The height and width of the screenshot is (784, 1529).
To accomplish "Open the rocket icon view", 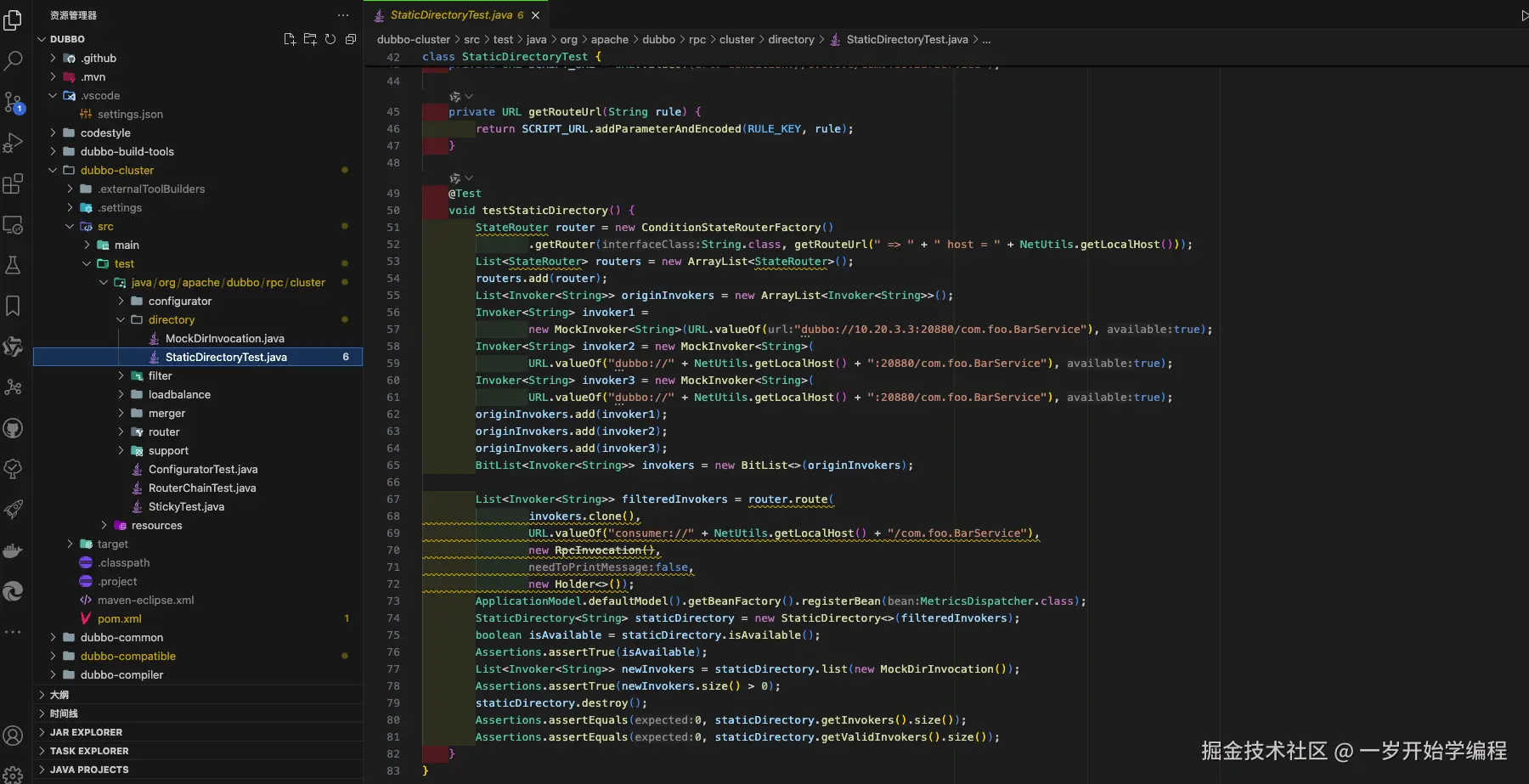I will pyautogui.click(x=13, y=510).
